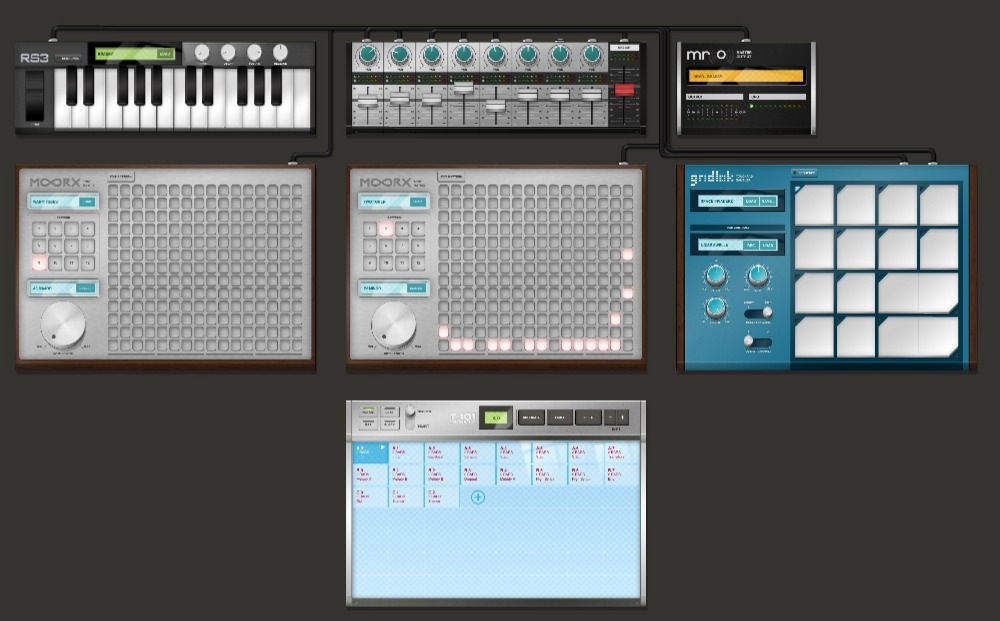Adjust the first mixer channel's fader
The image size is (1000, 621).
[x=367, y=101]
